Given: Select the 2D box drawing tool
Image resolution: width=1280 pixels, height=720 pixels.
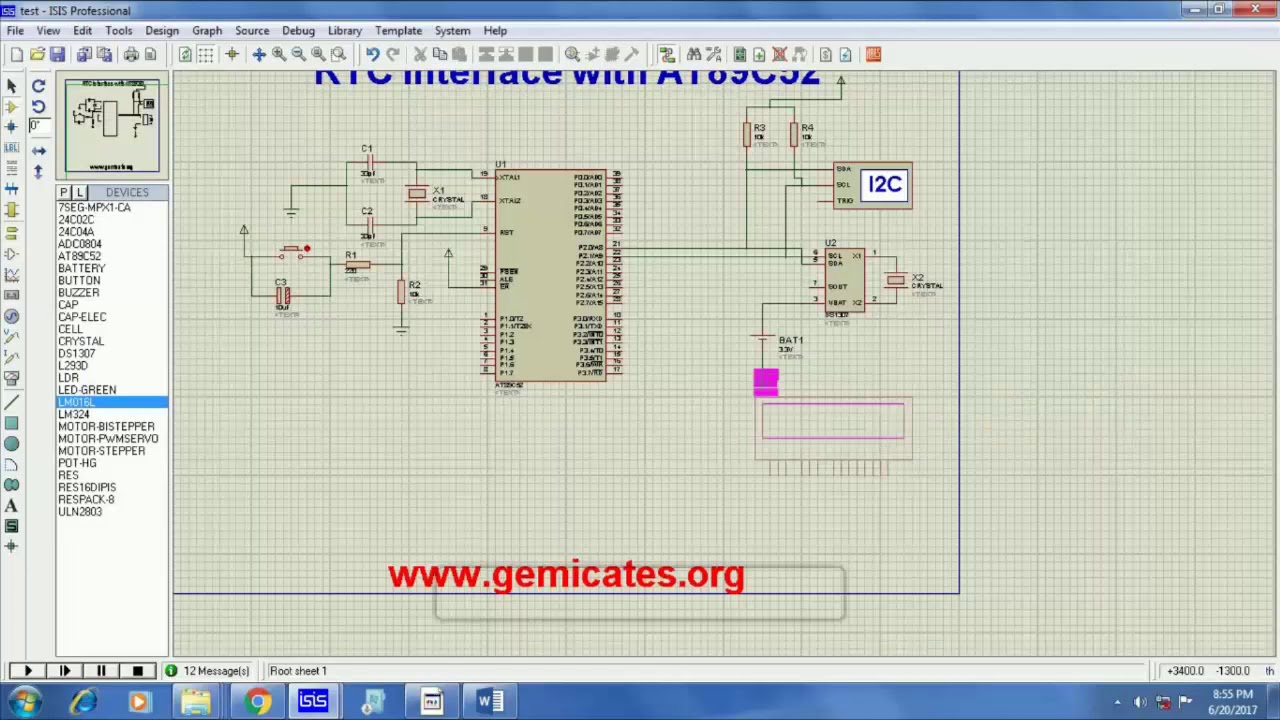Looking at the screenshot, I should pos(12,424).
